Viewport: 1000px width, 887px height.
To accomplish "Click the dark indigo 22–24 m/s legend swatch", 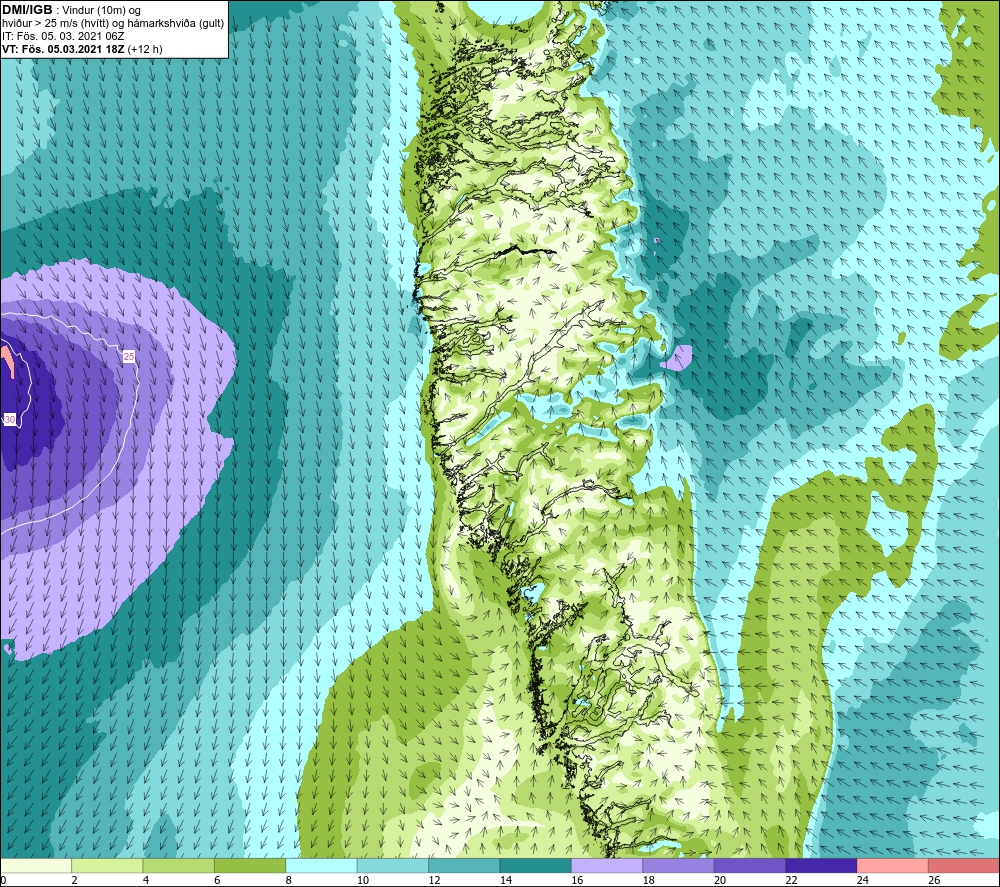I will [821, 865].
